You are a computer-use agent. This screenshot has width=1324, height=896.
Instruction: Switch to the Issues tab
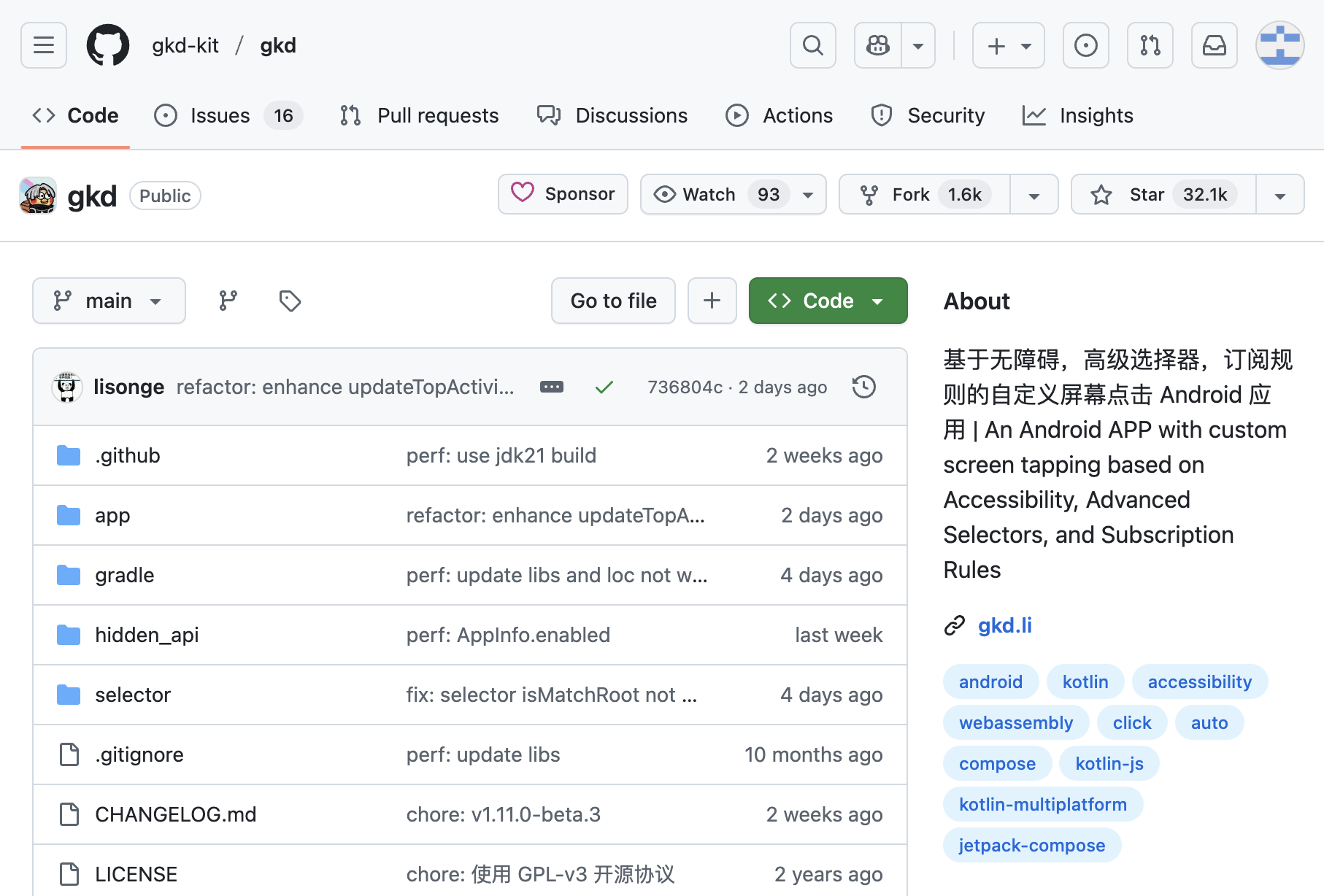click(x=220, y=115)
